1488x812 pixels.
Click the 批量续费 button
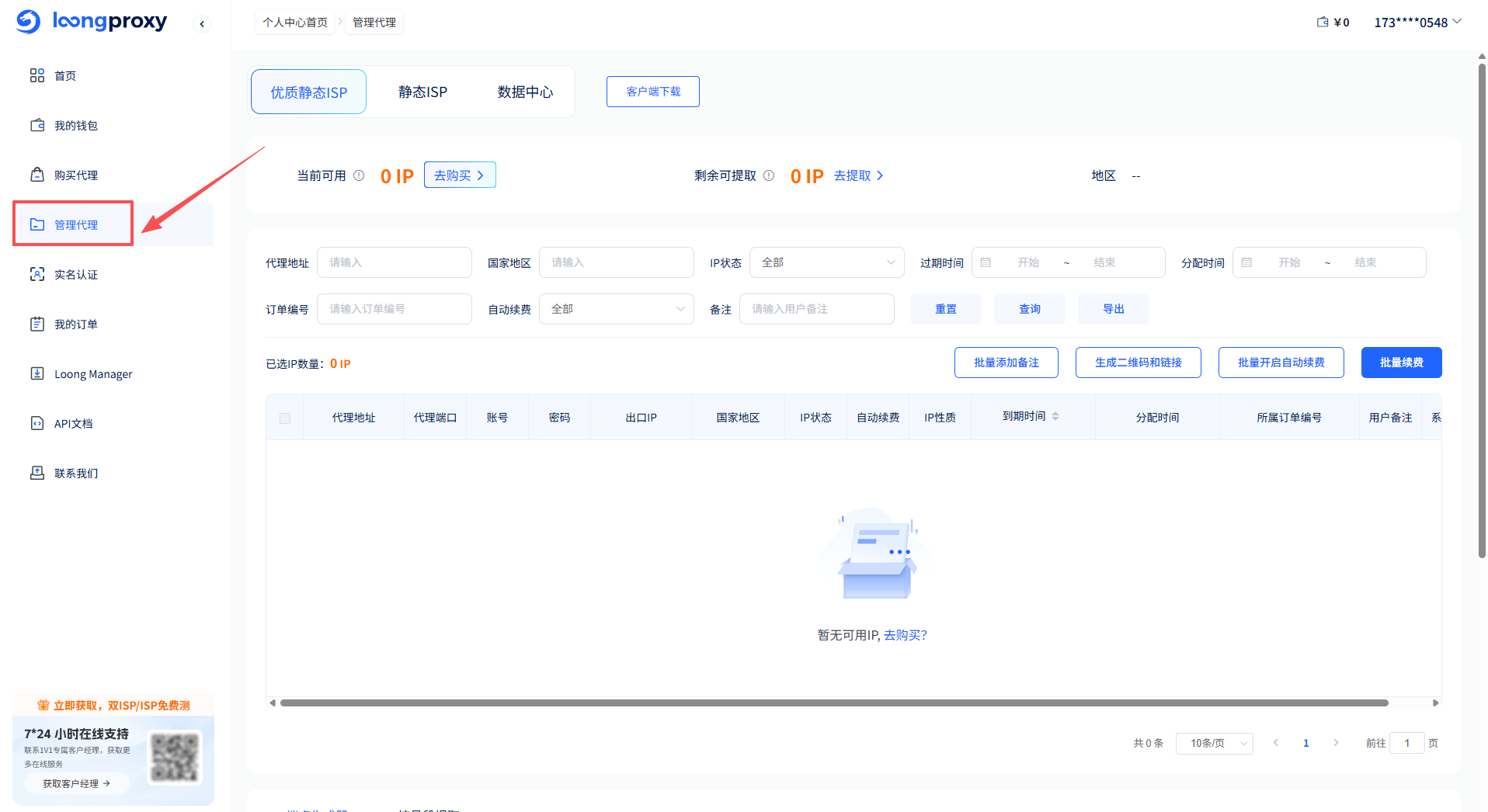(1401, 363)
